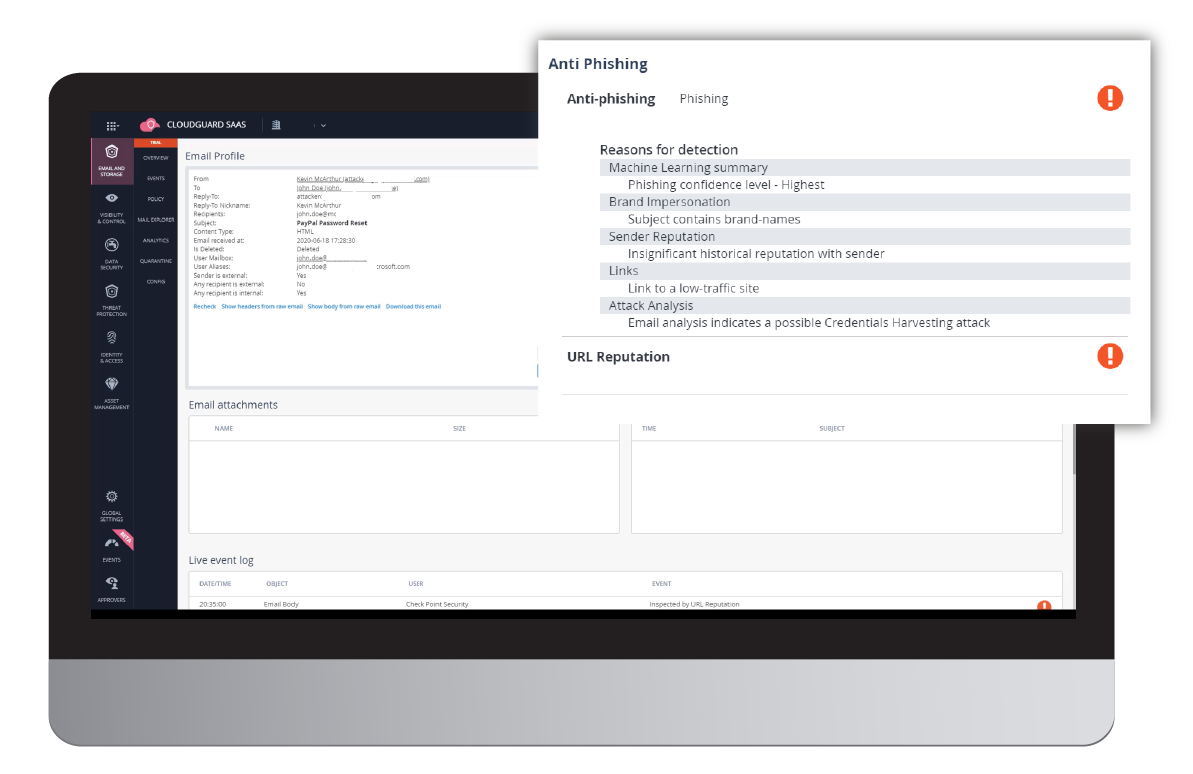The height and width of the screenshot is (774, 1193).
Task: Select Events in submenu below Overview
Action: (x=156, y=178)
